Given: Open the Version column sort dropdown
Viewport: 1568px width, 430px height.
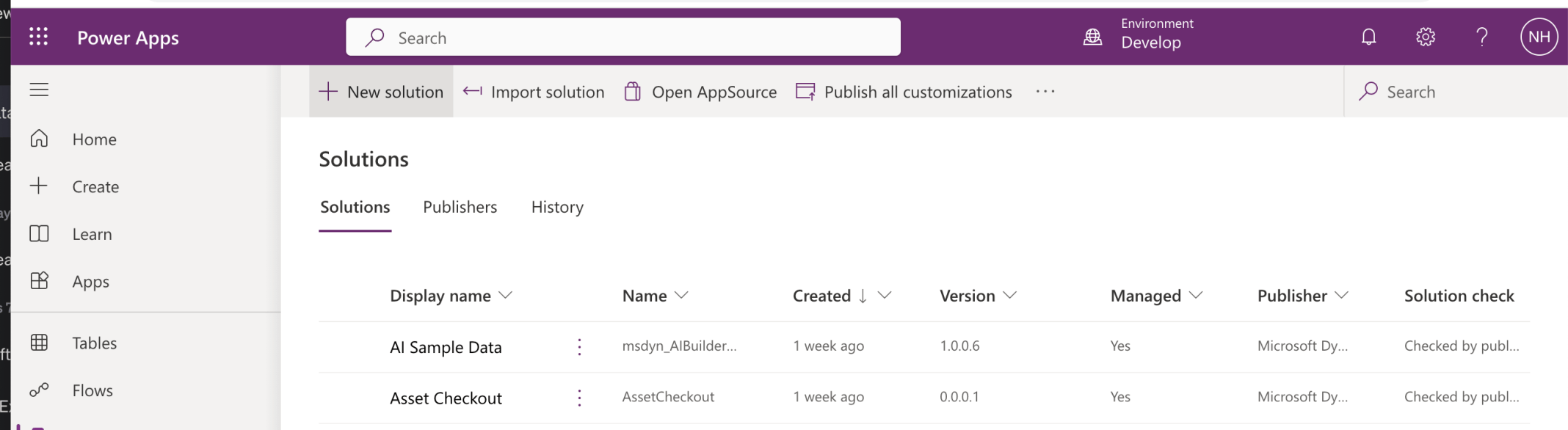Looking at the screenshot, I should pos(1009,295).
